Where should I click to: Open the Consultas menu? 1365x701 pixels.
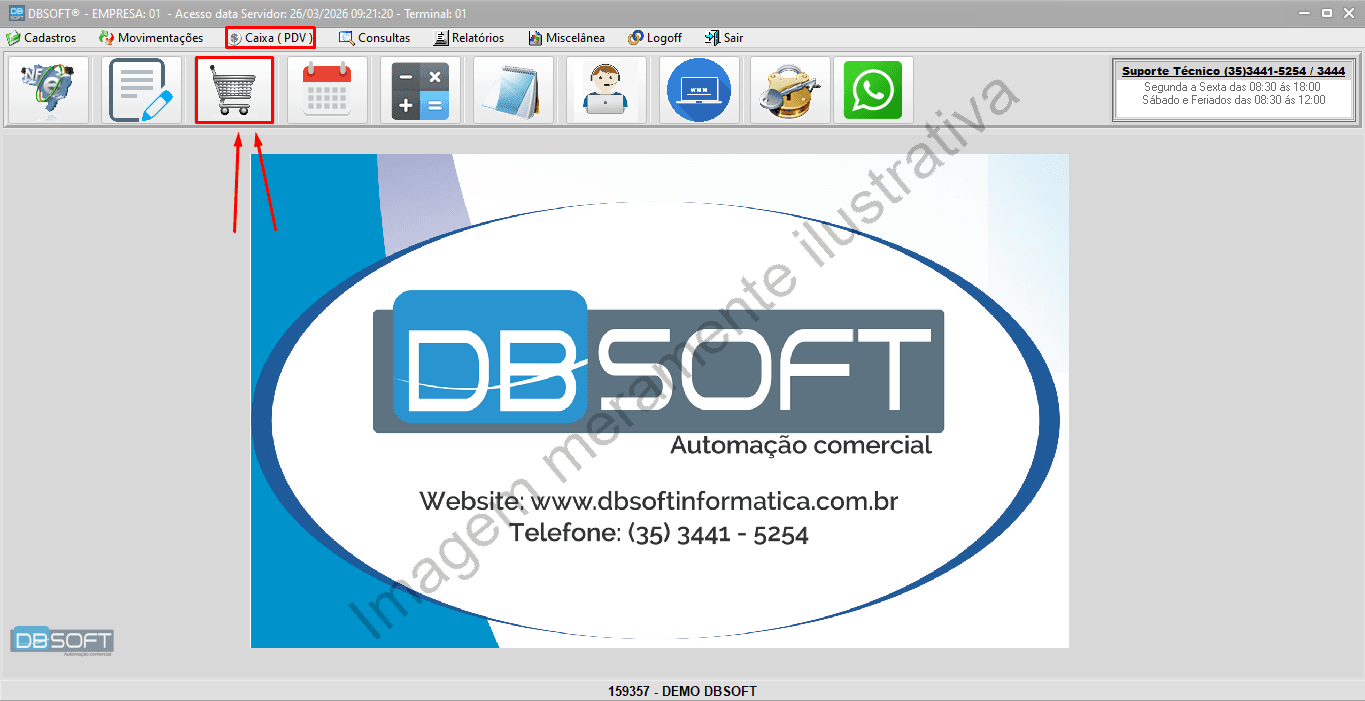tap(375, 38)
